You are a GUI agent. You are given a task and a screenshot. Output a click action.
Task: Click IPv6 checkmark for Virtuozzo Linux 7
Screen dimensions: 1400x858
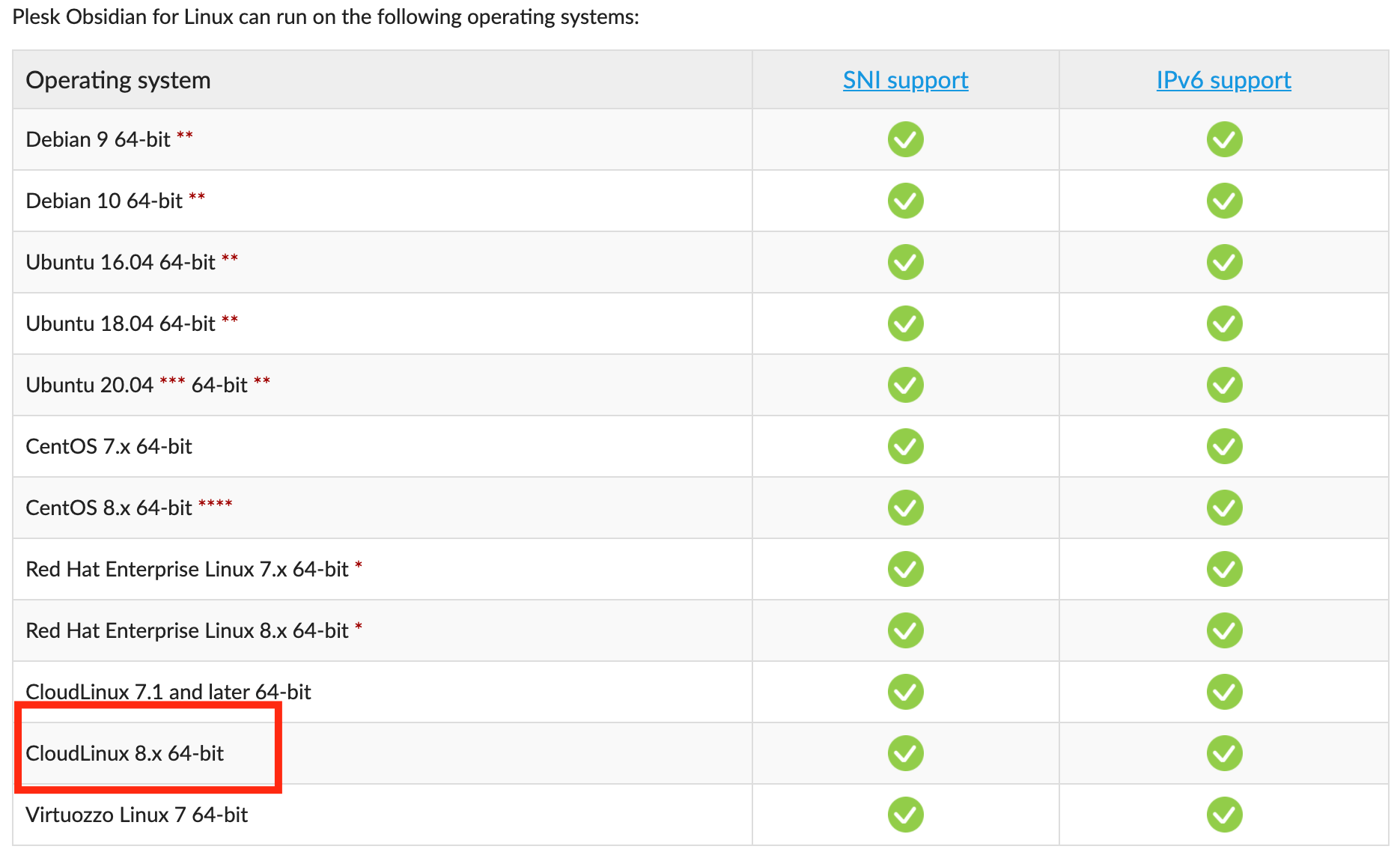pos(1224,815)
